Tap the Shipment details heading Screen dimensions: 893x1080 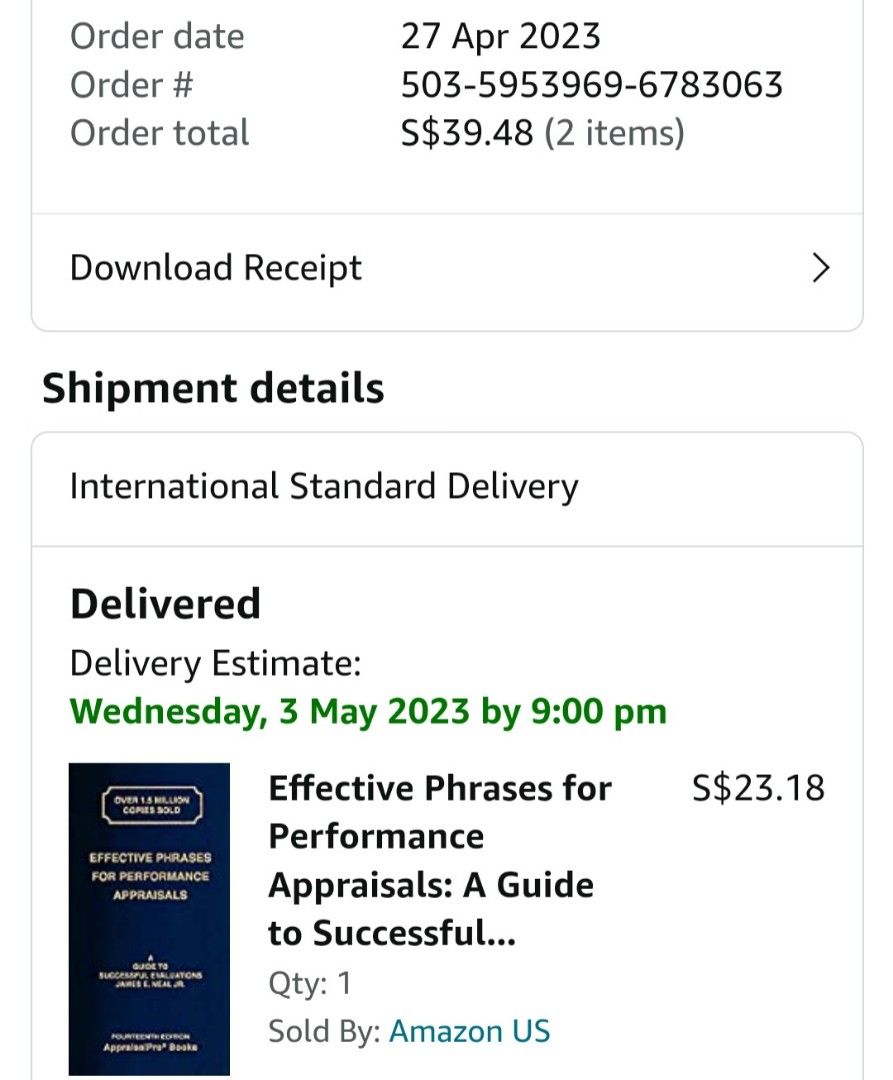(x=213, y=388)
